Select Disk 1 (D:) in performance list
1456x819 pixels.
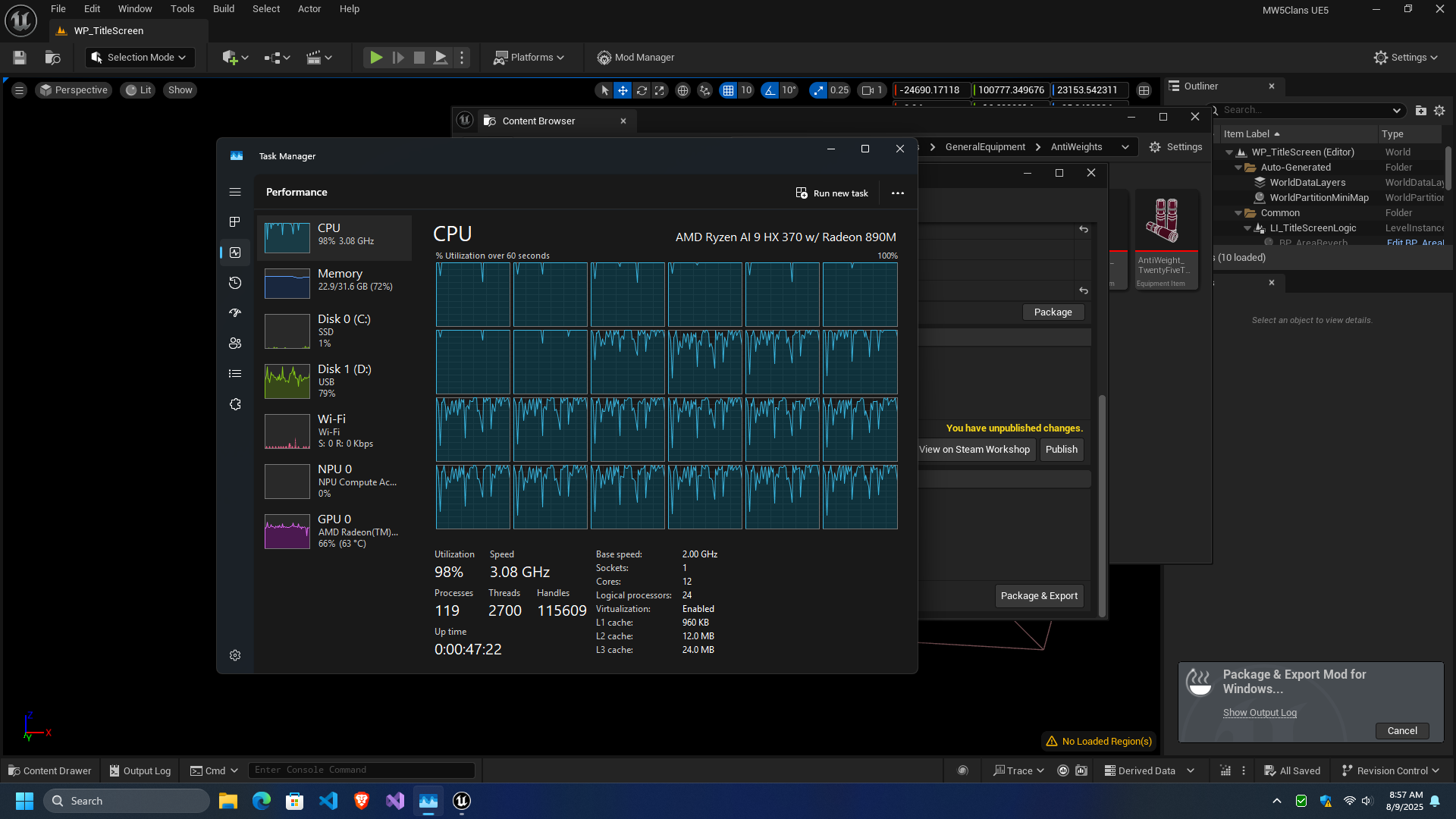click(x=334, y=381)
